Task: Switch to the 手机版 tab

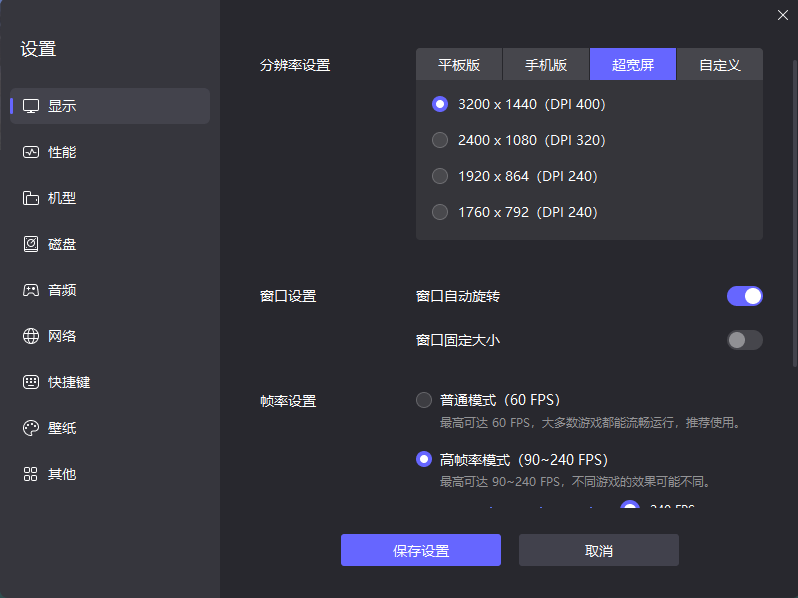Action: point(546,65)
